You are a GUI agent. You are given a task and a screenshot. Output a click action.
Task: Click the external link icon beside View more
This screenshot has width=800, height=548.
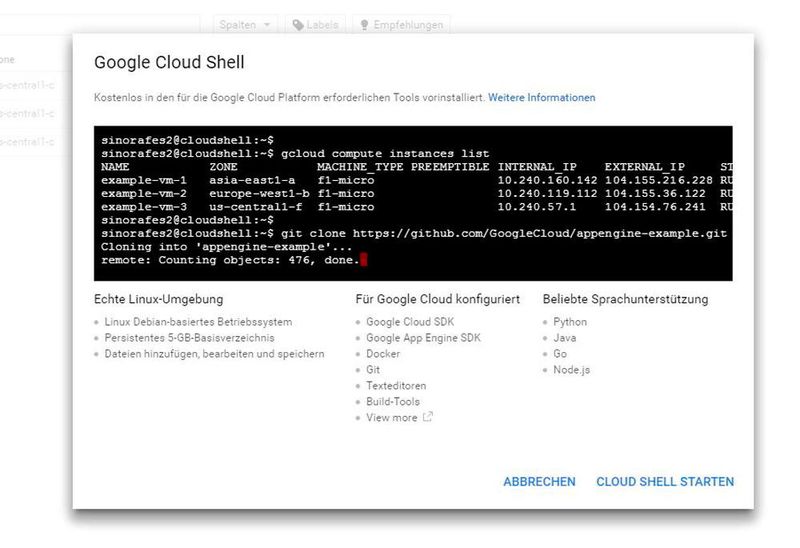click(428, 417)
